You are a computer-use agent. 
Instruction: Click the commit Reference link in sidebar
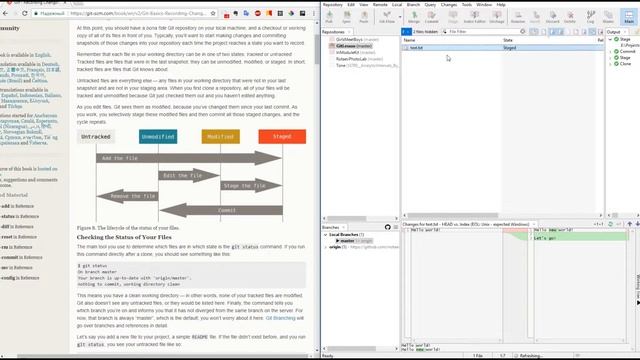[22, 258]
